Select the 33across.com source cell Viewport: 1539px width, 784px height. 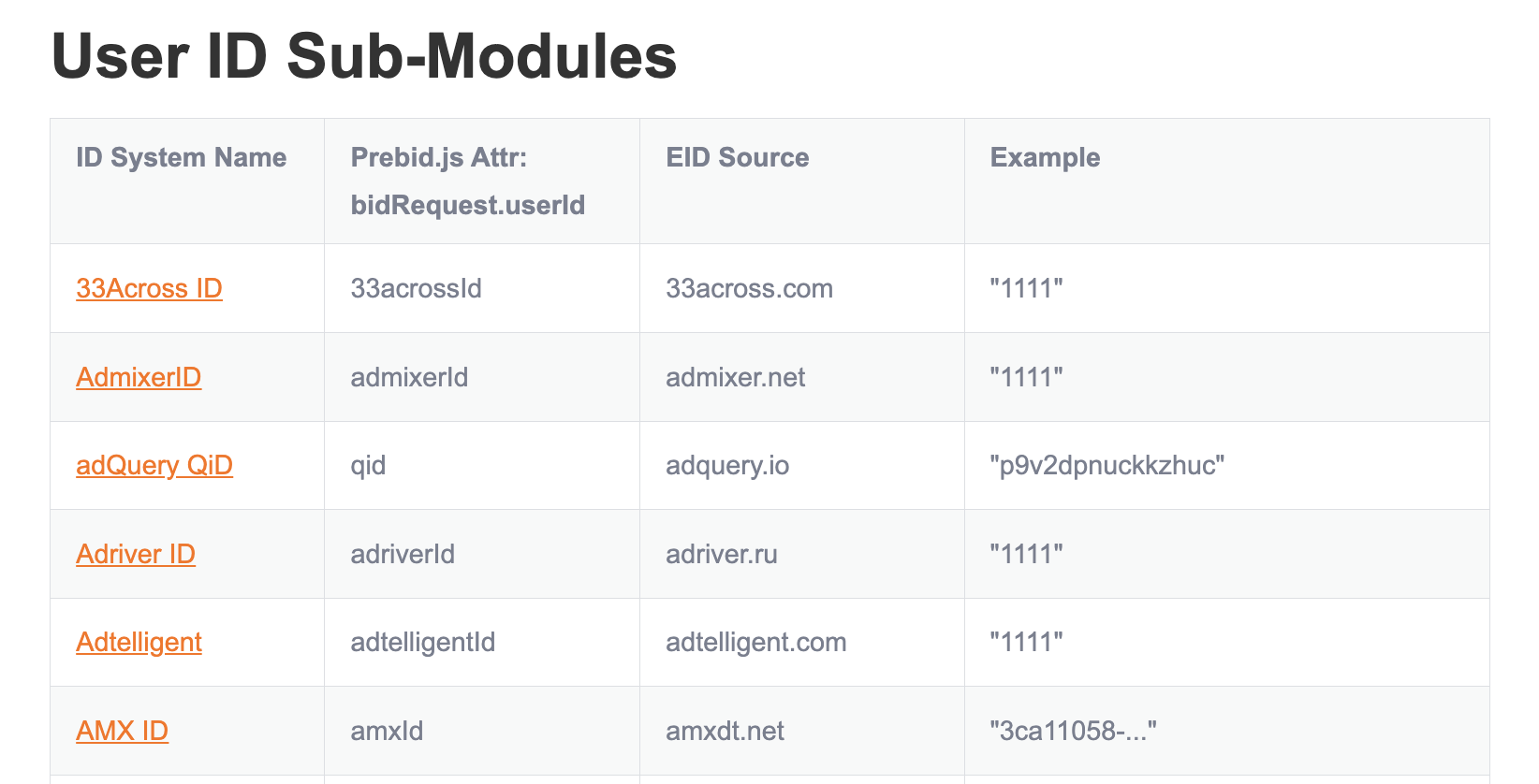pos(749,288)
